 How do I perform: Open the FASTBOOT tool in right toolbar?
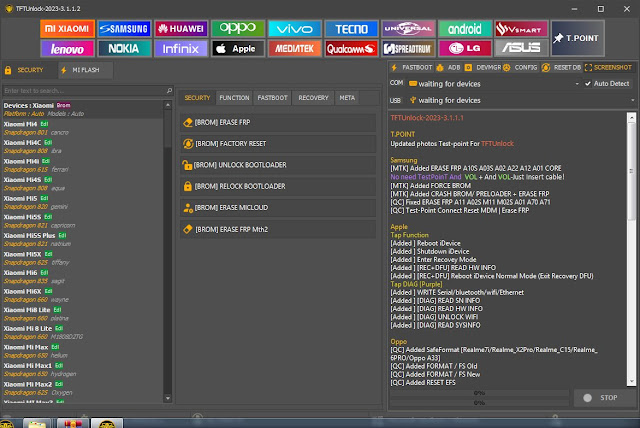[412, 67]
